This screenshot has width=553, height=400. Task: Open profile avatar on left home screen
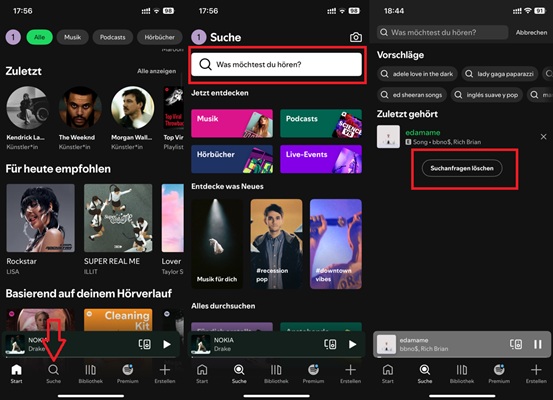[13, 37]
